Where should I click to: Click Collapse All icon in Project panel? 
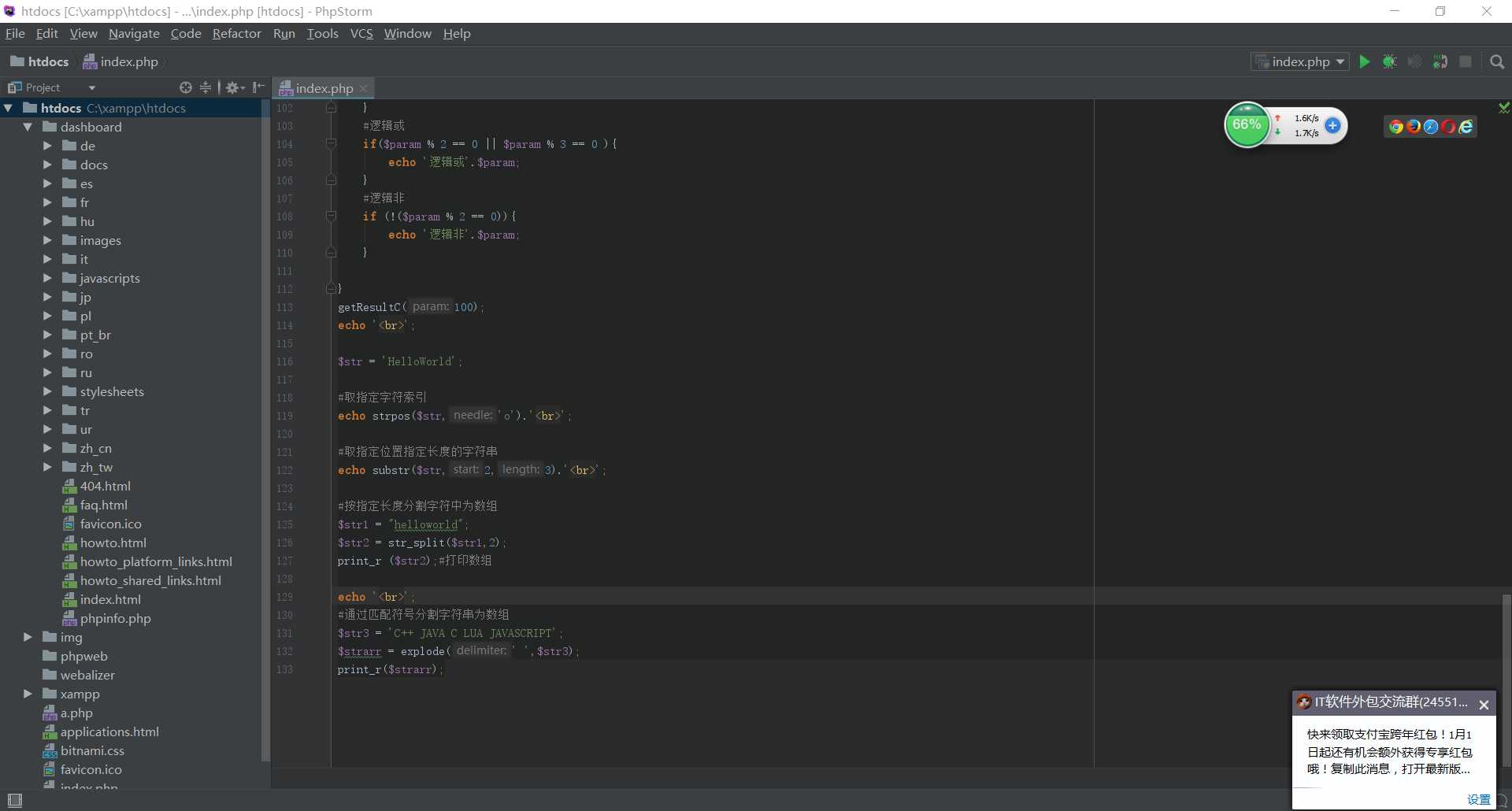tap(206, 87)
